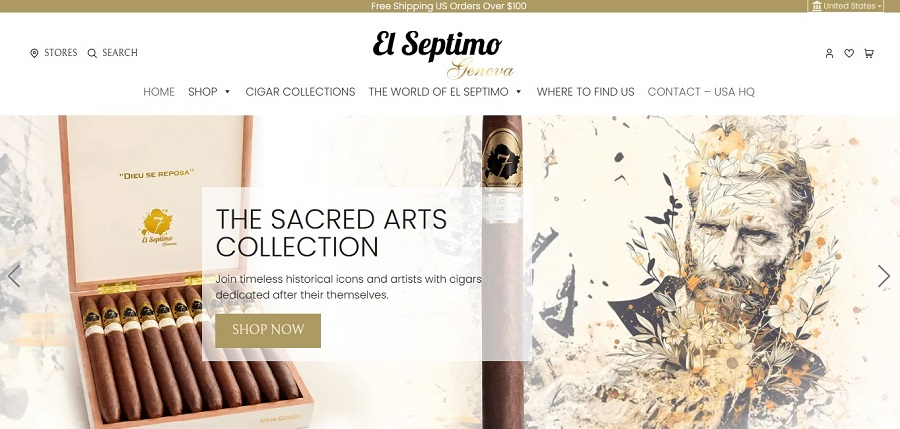Expand The World of El Septimo arrow

click(x=519, y=92)
